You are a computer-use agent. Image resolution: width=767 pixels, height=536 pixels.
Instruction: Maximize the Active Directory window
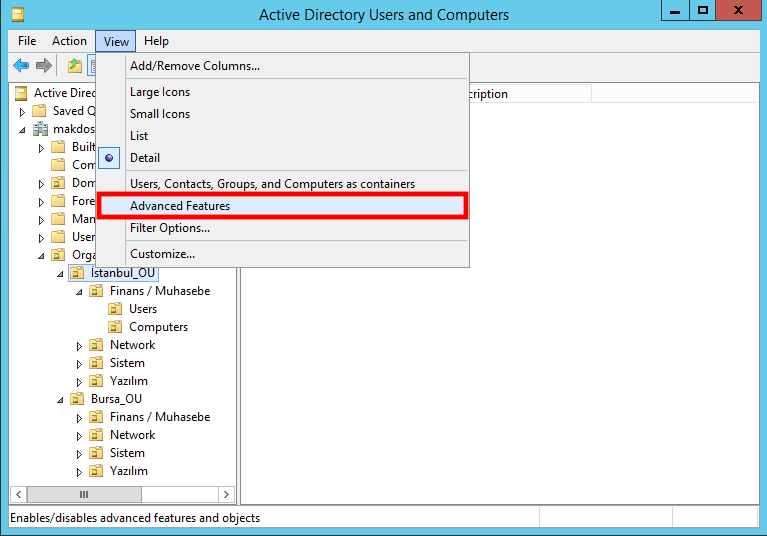click(x=702, y=10)
